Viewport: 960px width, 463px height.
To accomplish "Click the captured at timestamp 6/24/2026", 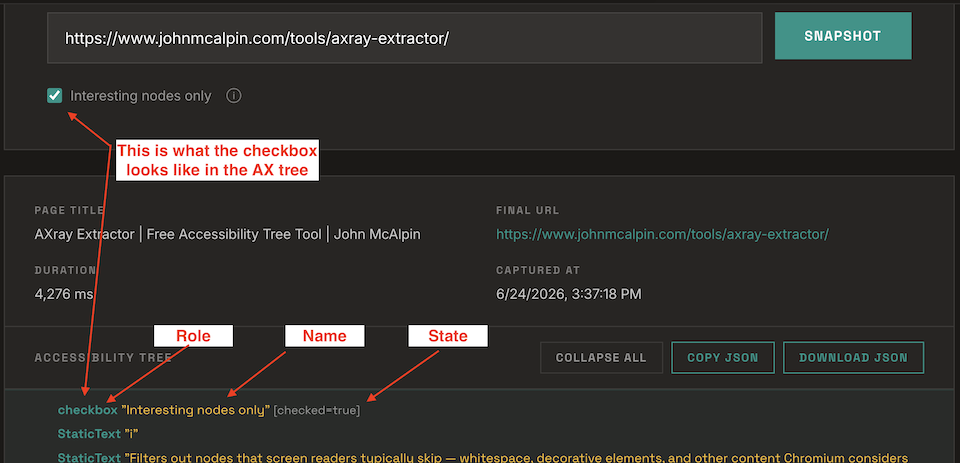I will click(569, 294).
